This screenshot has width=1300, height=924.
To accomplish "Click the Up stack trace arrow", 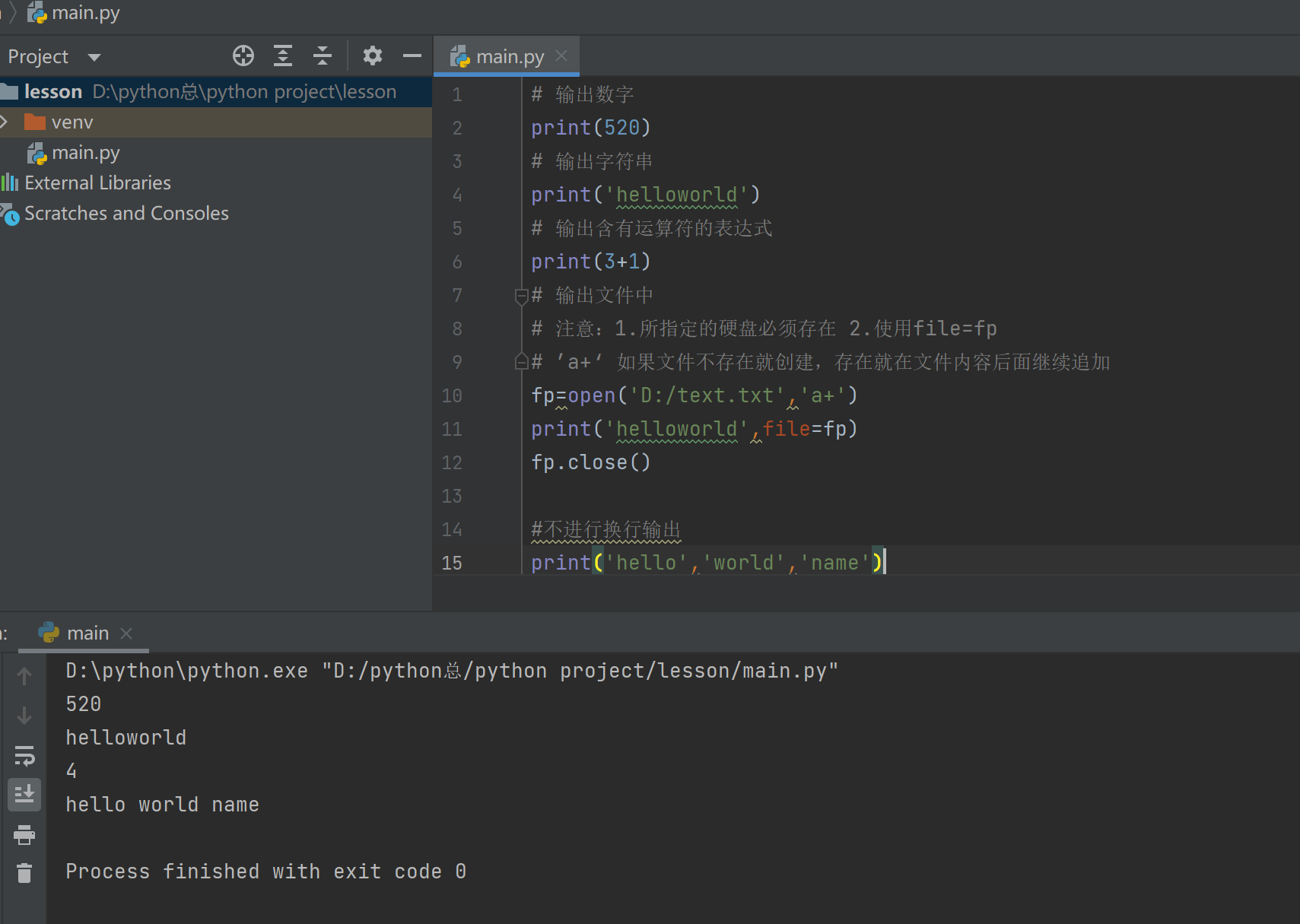I will point(24,675).
